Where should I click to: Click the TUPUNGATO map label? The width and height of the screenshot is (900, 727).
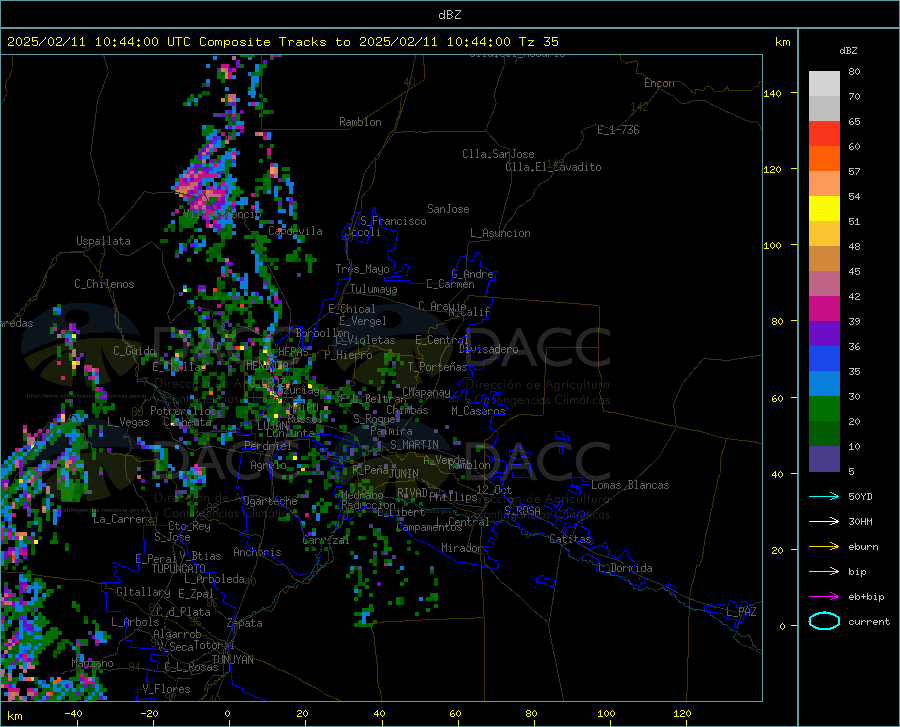click(x=179, y=569)
